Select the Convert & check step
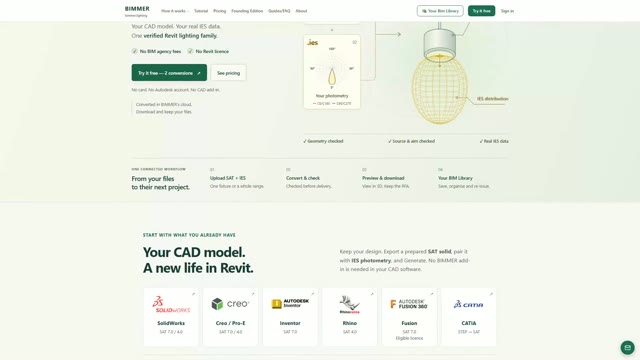This screenshot has width=640, height=360. pyautogui.click(x=309, y=178)
